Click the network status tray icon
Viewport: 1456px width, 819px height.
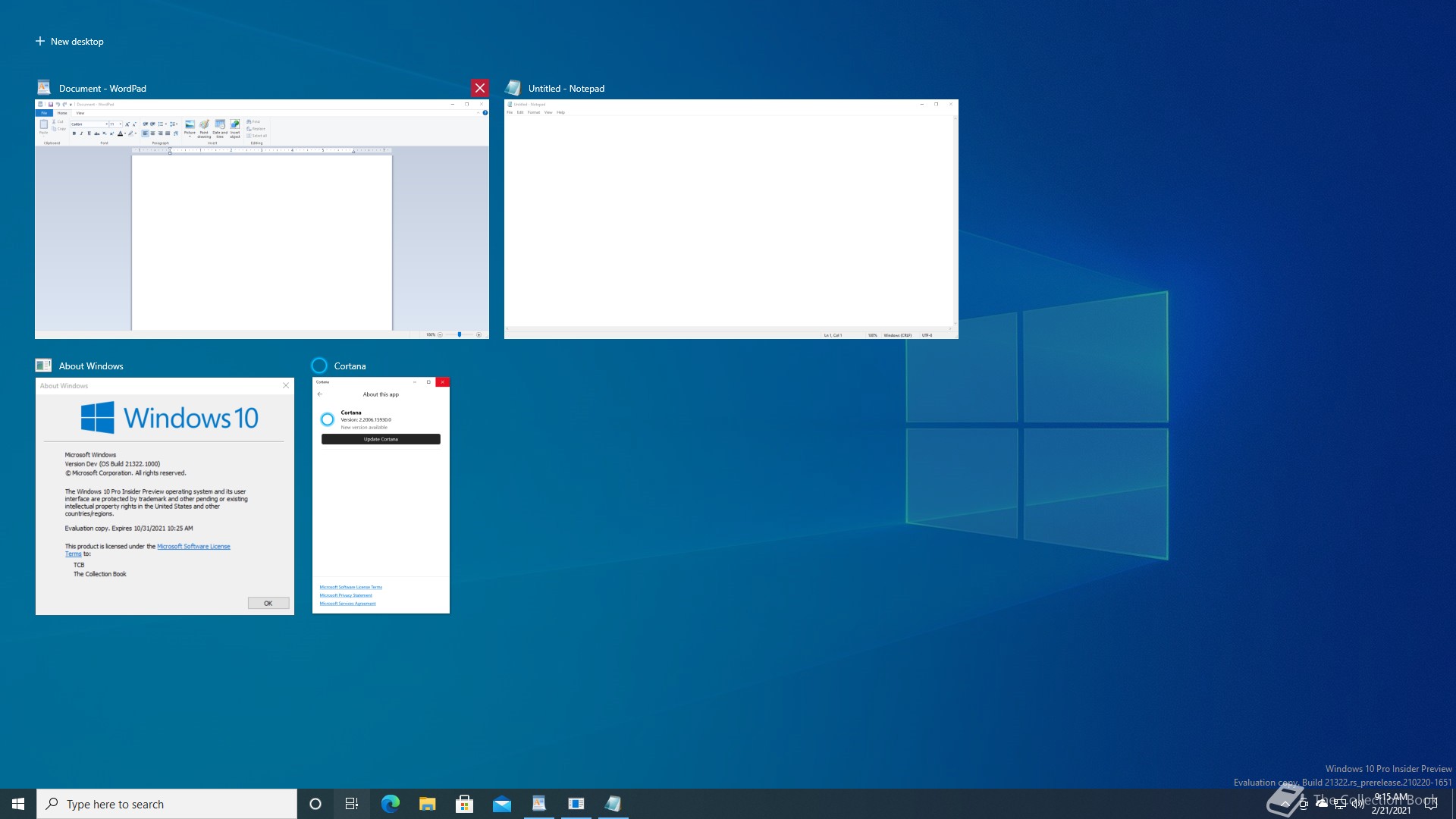[x=1340, y=804]
